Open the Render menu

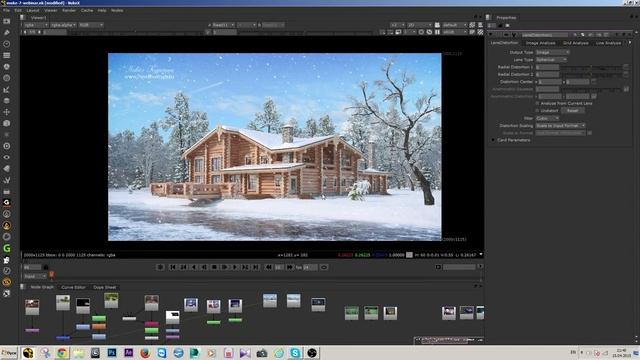pos(69,10)
